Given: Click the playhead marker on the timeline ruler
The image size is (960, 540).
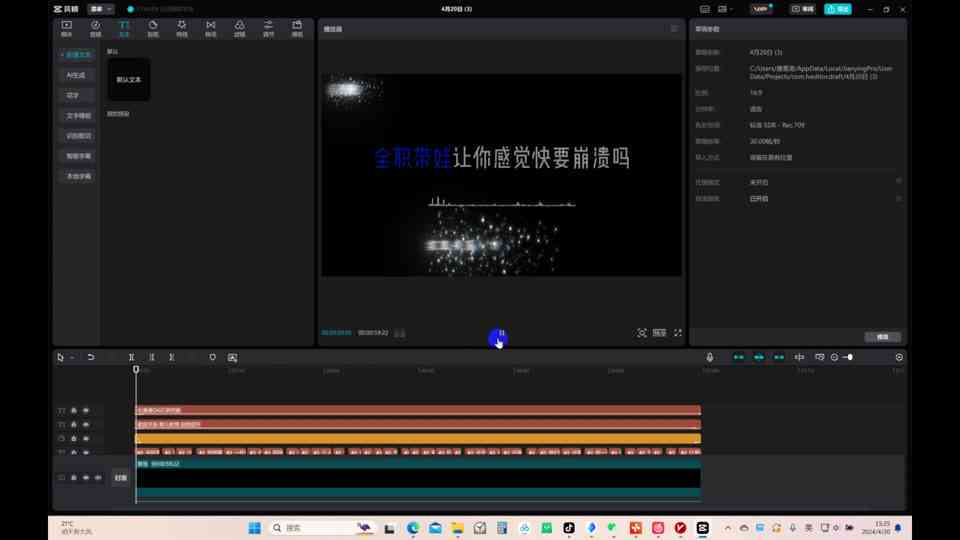Looking at the screenshot, I should [x=136, y=369].
